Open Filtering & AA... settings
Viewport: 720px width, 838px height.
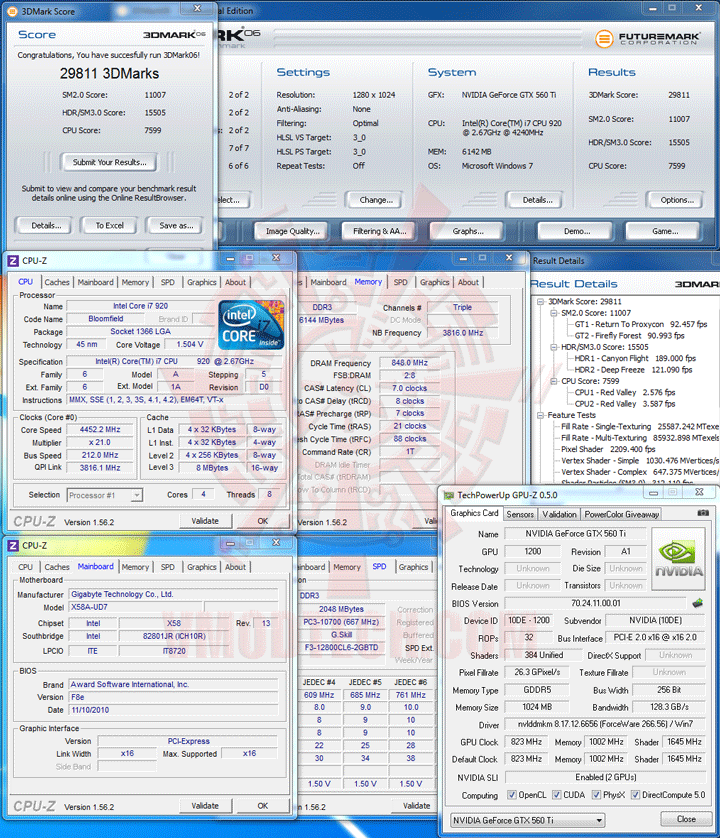pyautogui.click(x=380, y=231)
